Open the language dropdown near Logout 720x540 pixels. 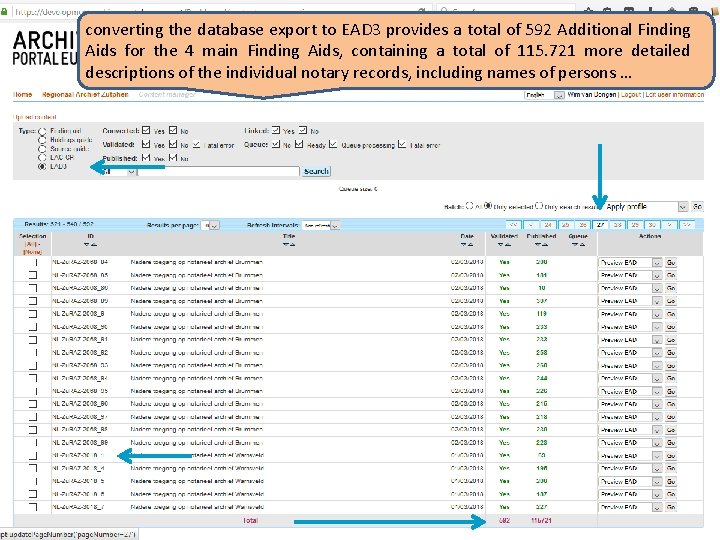[x=544, y=95]
